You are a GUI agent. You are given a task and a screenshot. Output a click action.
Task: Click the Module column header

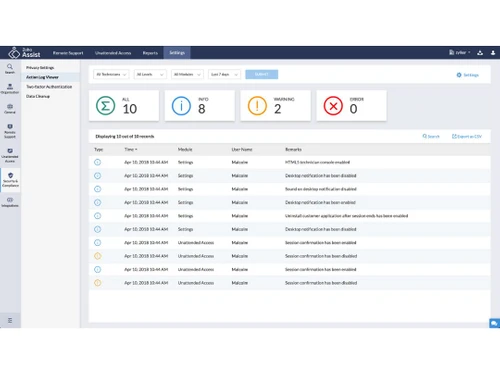pyautogui.click(x=185, y=149)
